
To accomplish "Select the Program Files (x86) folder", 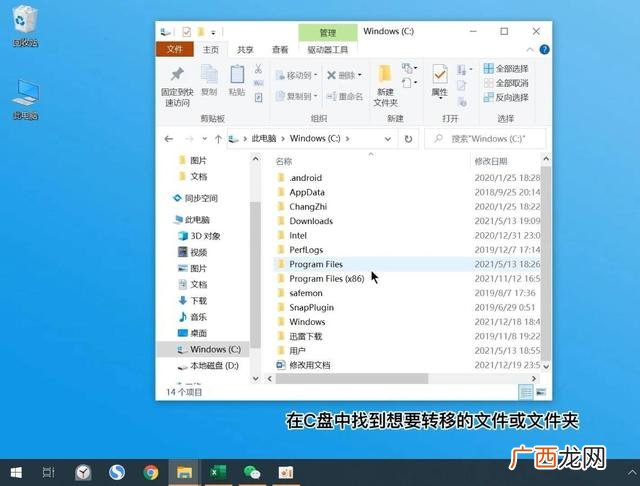I will pos(326,279).
